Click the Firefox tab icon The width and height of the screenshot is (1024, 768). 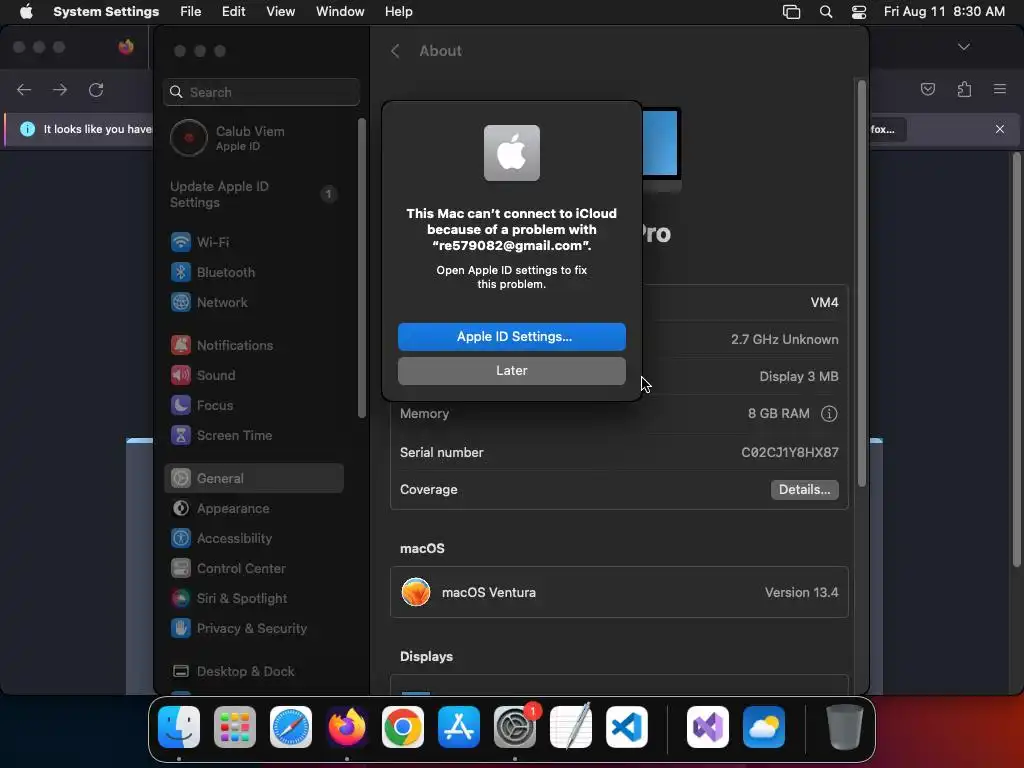coord(126,47)
